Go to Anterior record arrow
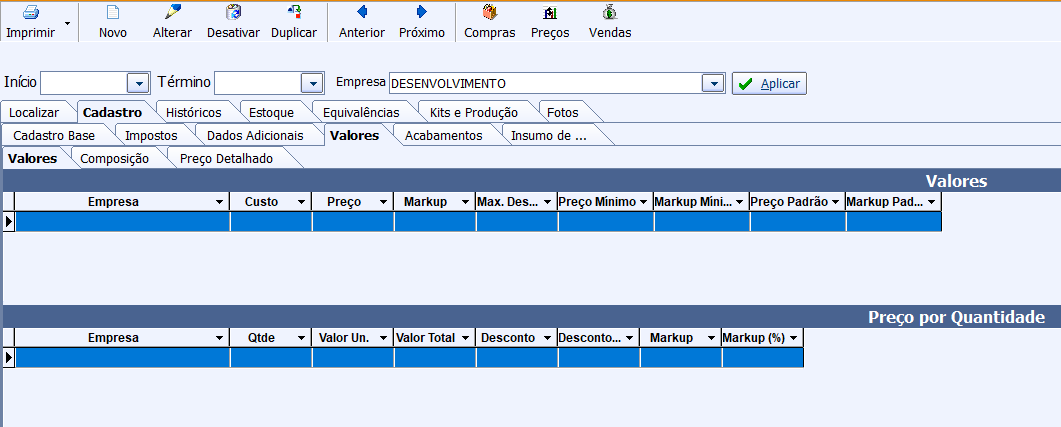This screenshot has width=1061, height=427. [x=361, y=13]
